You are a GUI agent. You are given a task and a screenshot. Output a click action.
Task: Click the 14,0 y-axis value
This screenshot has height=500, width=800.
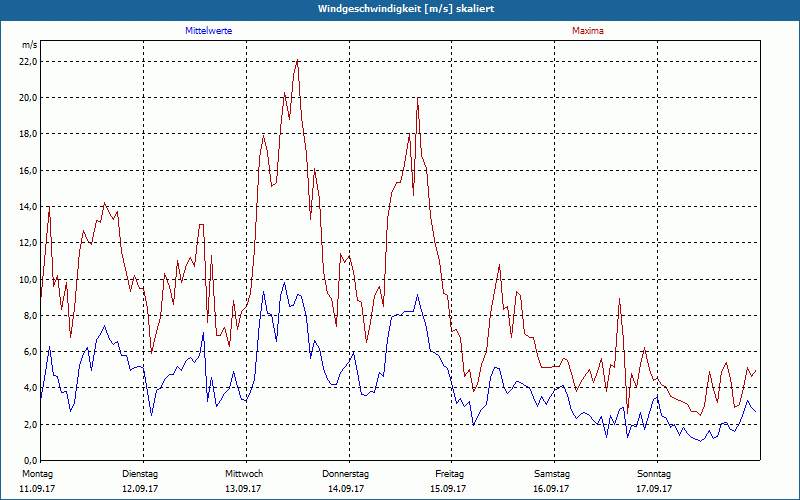click(x=30, y=207)
